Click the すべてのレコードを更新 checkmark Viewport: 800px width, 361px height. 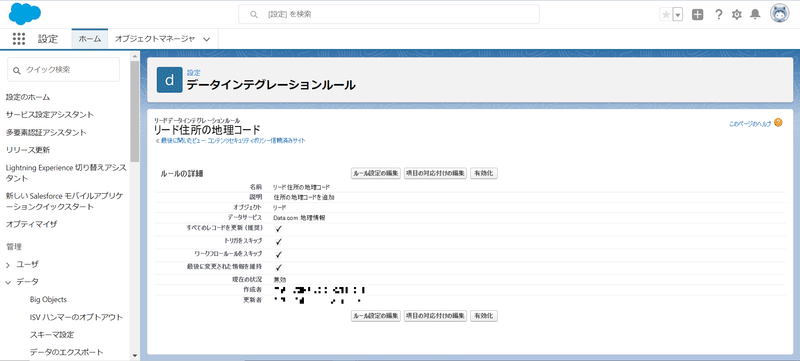279,229
